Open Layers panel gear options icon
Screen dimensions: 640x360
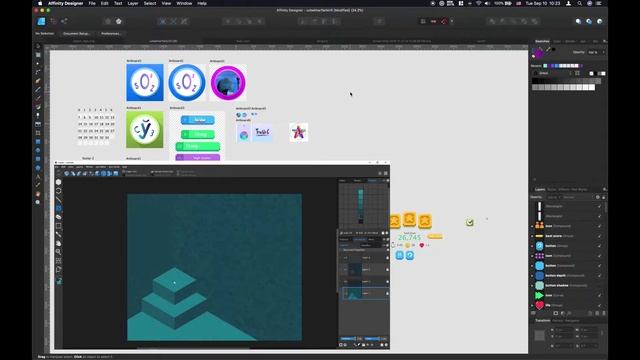(x=598, y=197)
